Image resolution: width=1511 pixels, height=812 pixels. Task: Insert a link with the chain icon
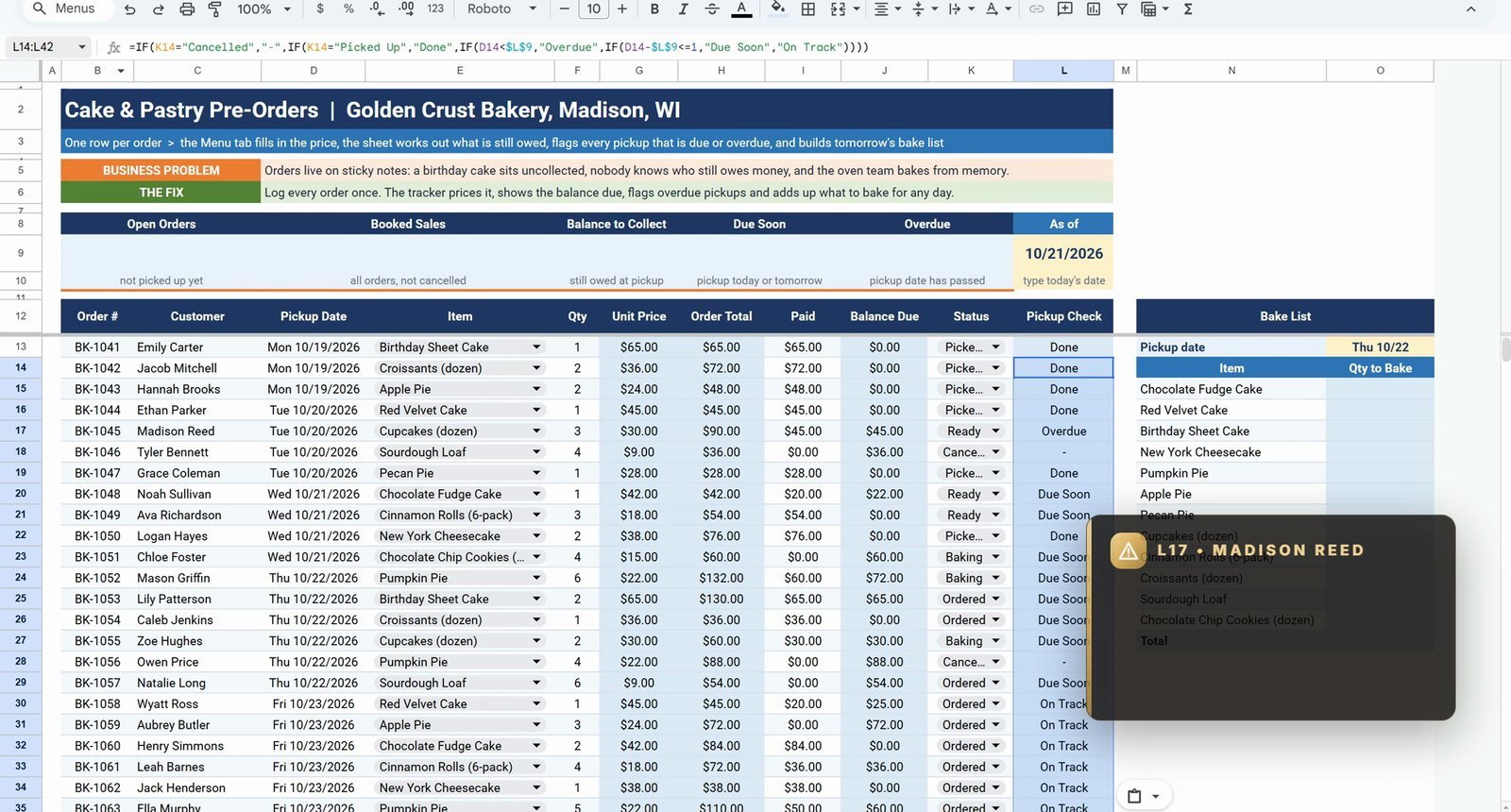(1037, 8)
